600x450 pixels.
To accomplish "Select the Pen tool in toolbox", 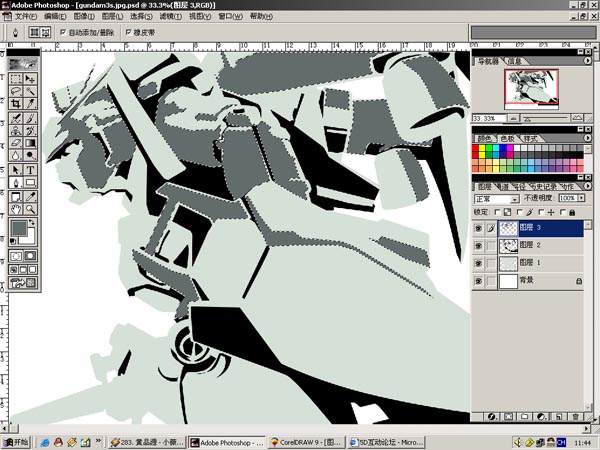I will tap(16, 182).
